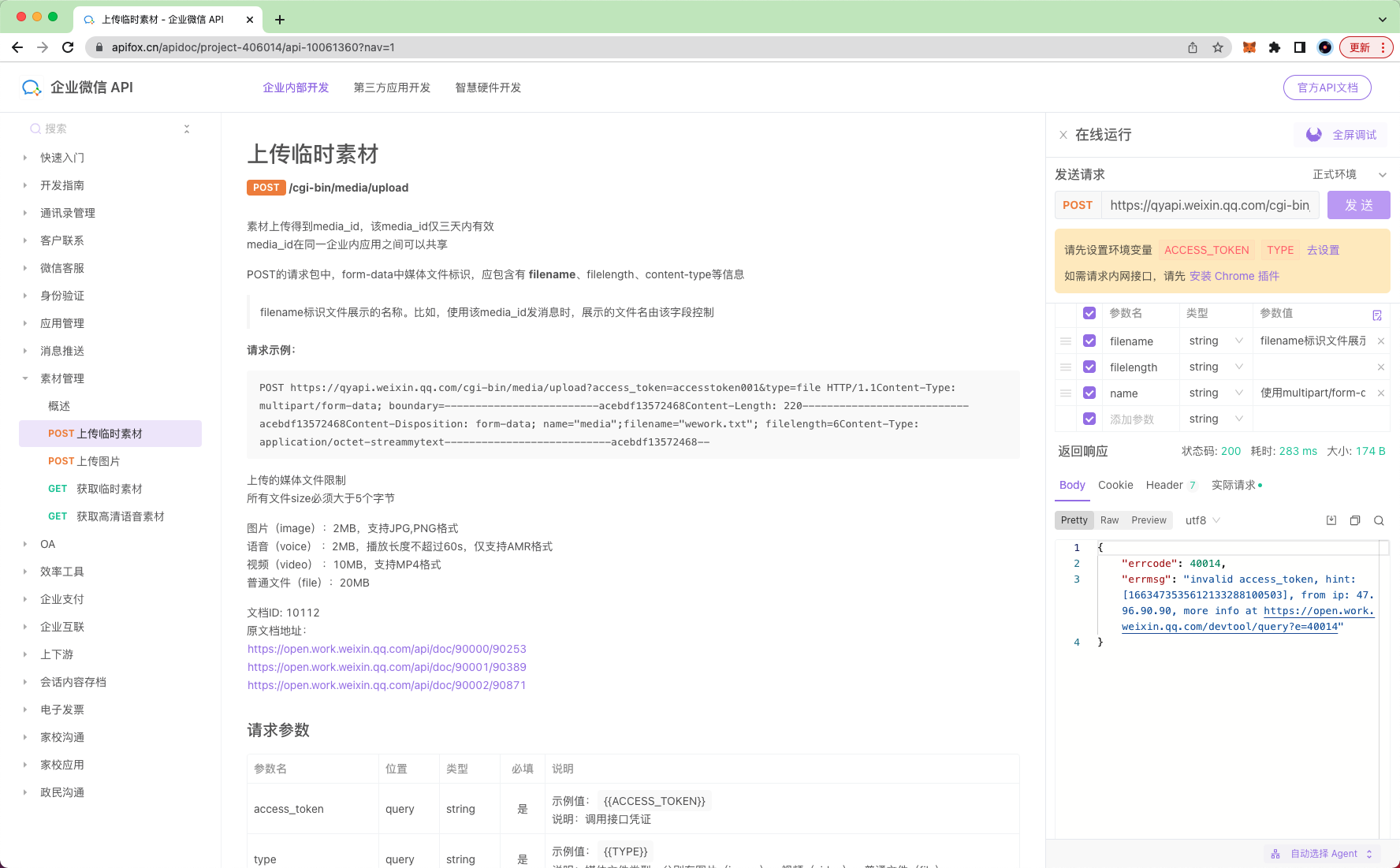Click the 全屏调试 button

tap(1342, 135)
